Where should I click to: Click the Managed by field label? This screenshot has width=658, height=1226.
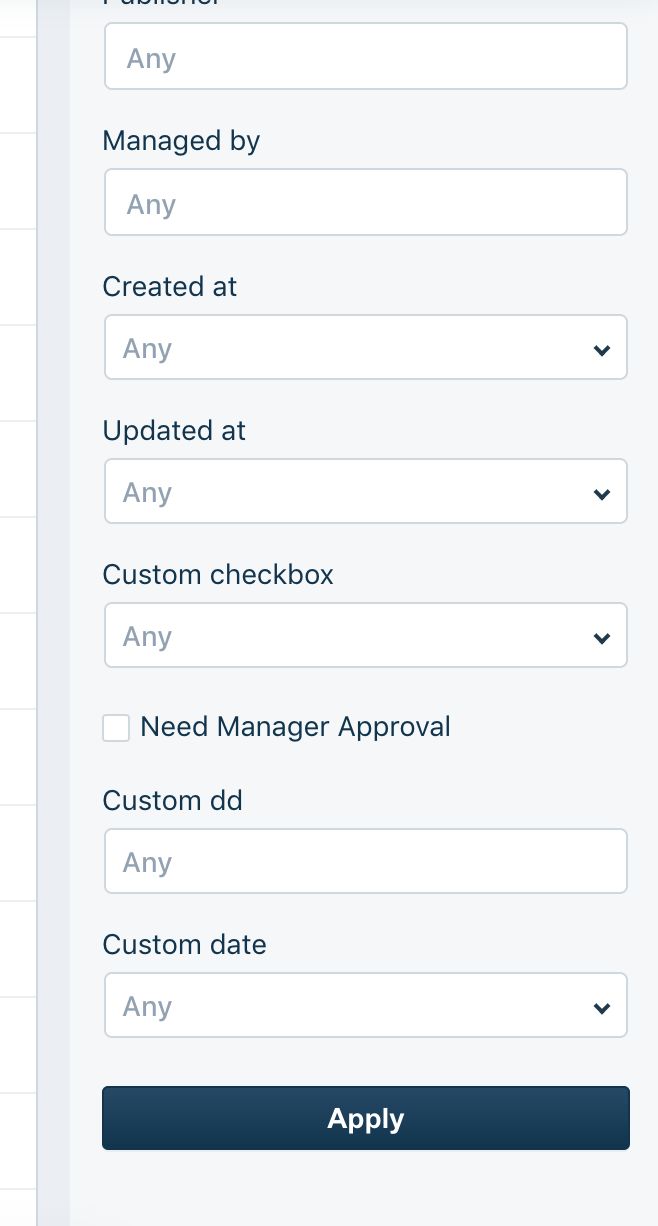(x=181, y=141)
